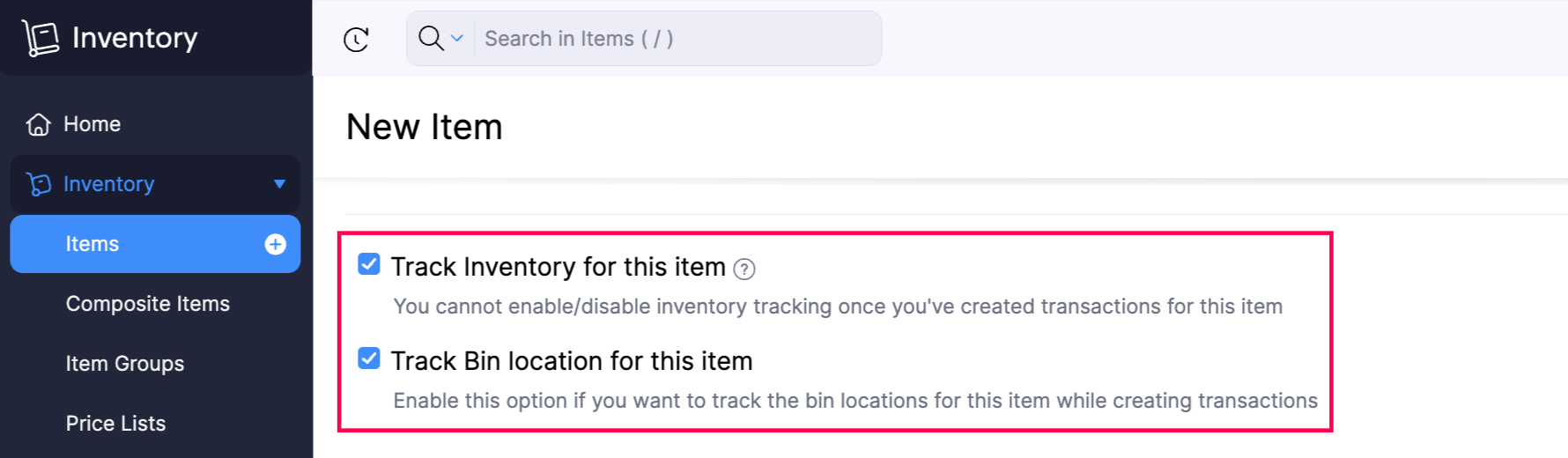The height and width of the screenshot is (458, 1568).
Task: Click the Track Inventory label text
Action: click(x=558, y=267)
